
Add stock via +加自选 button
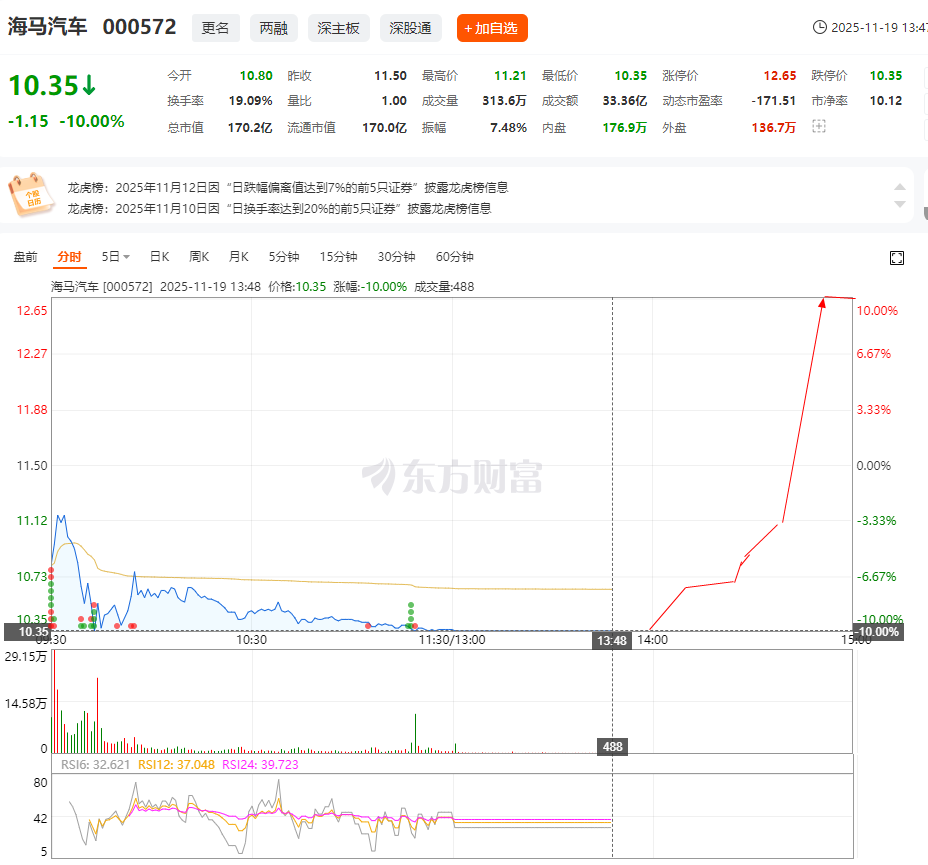tap(492, 28)
